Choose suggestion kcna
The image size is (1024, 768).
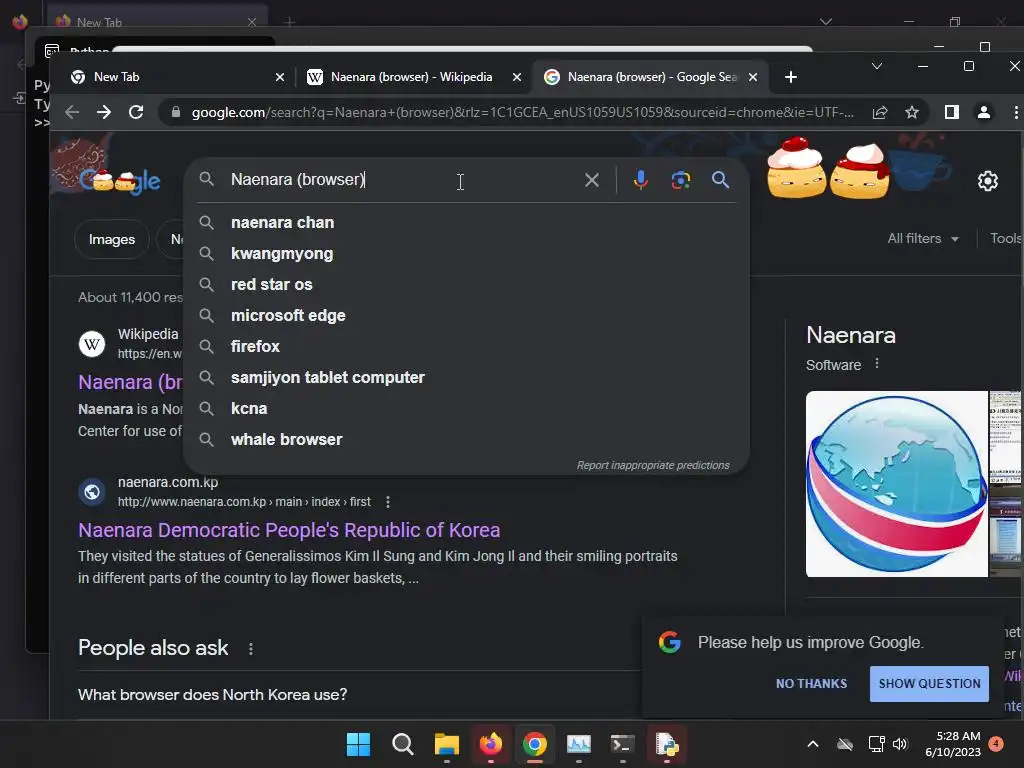tap(466, 409)
